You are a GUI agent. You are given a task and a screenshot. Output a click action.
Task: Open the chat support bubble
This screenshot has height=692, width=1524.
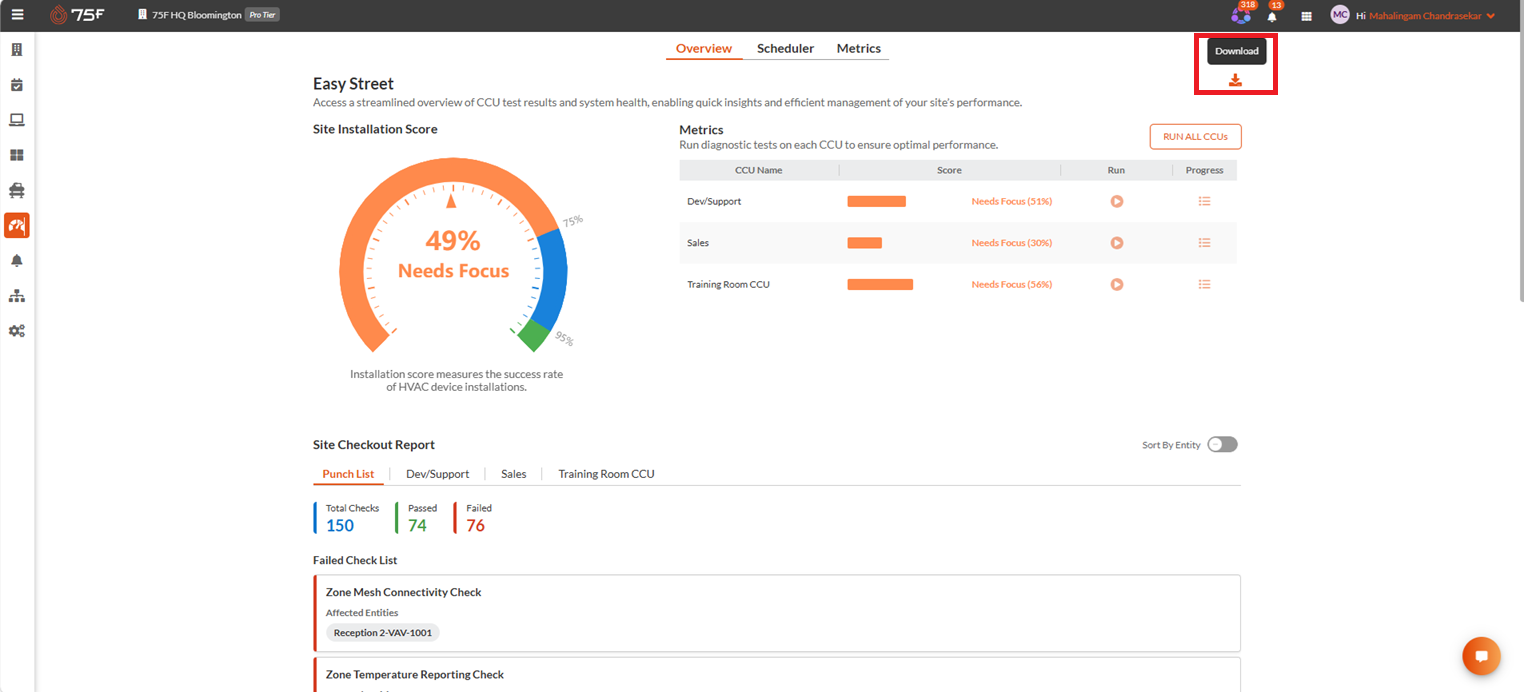coord(1481,656)
